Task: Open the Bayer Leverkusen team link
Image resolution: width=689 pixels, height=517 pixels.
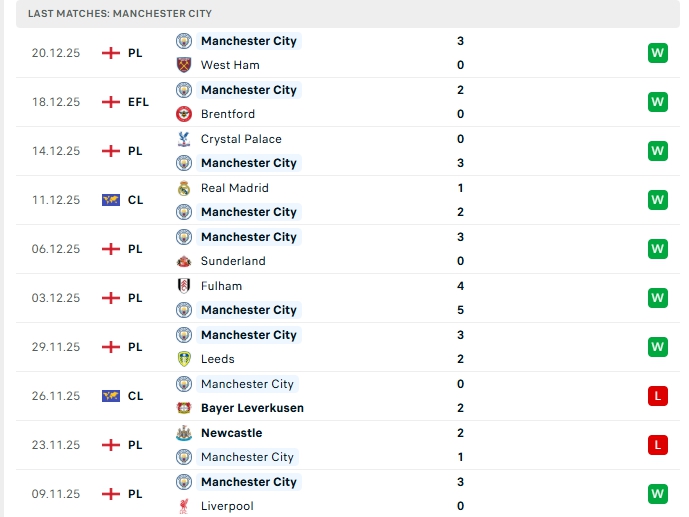Action: click(x=252, y=408)
